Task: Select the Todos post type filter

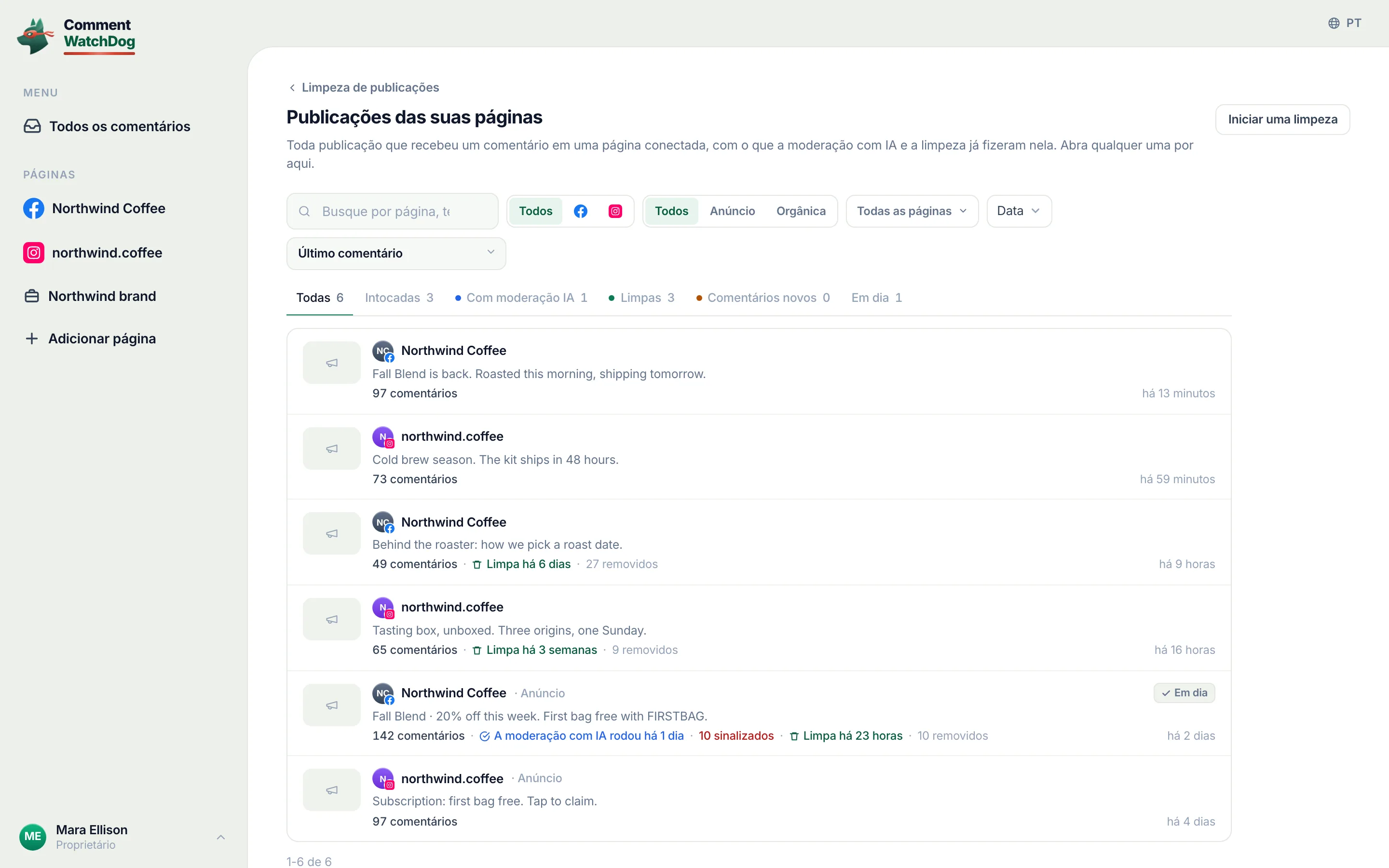Action: (671, 211)
